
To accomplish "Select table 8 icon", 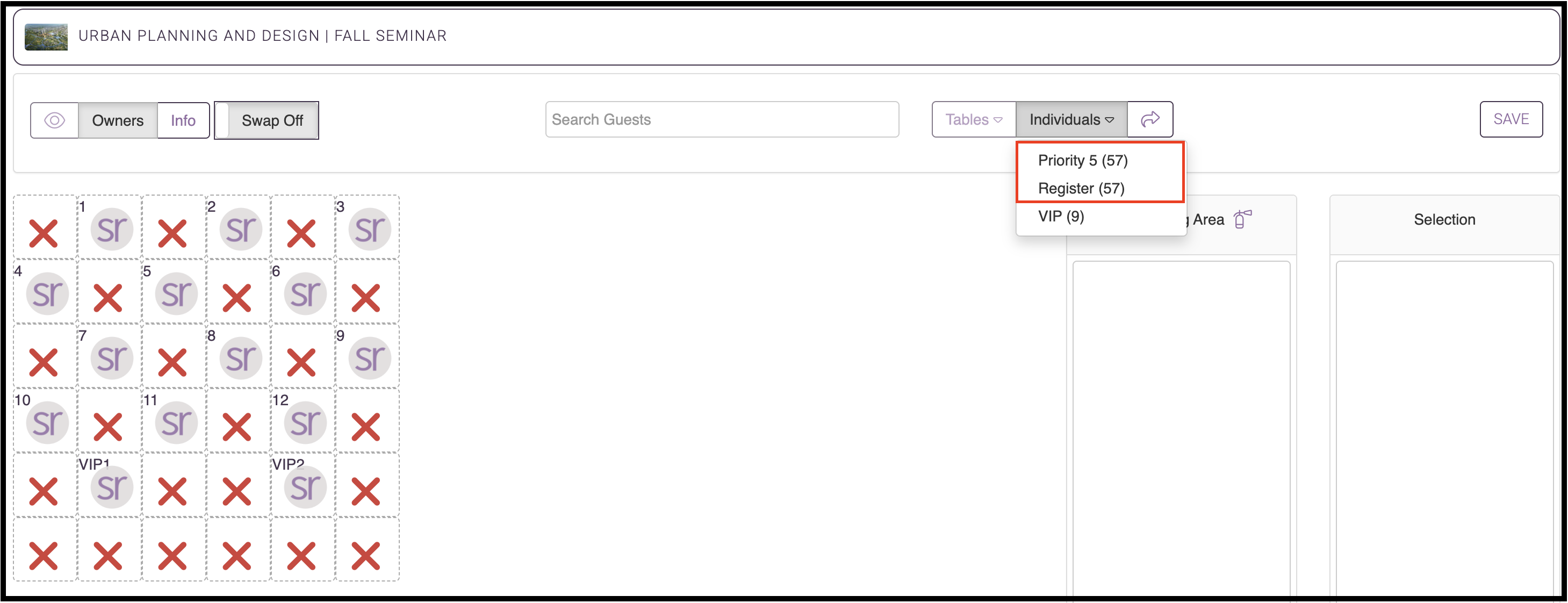I will 241,359.
